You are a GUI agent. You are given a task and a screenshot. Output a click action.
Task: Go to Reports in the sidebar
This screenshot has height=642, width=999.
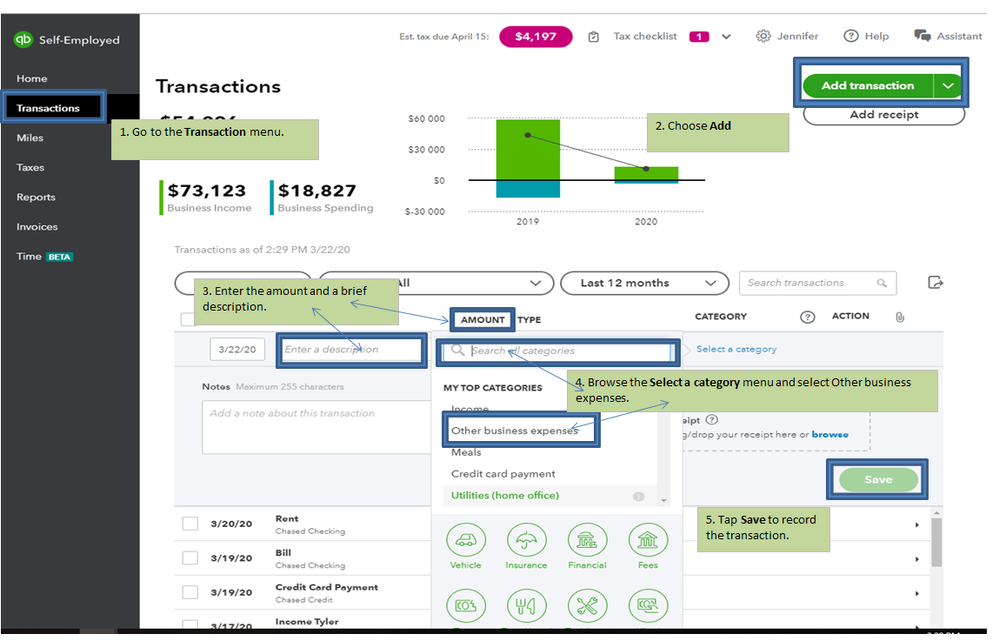point(36,197)
